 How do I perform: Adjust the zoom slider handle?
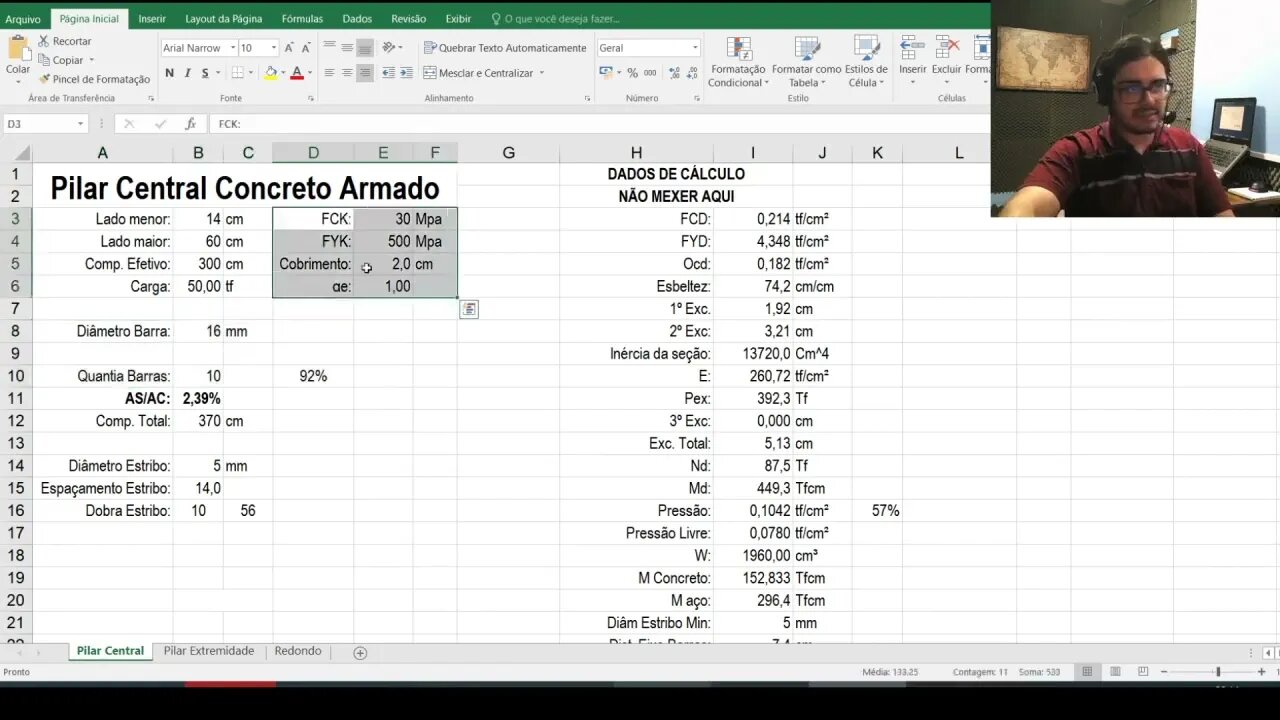pyautogui.click(x=1217, y=672)
